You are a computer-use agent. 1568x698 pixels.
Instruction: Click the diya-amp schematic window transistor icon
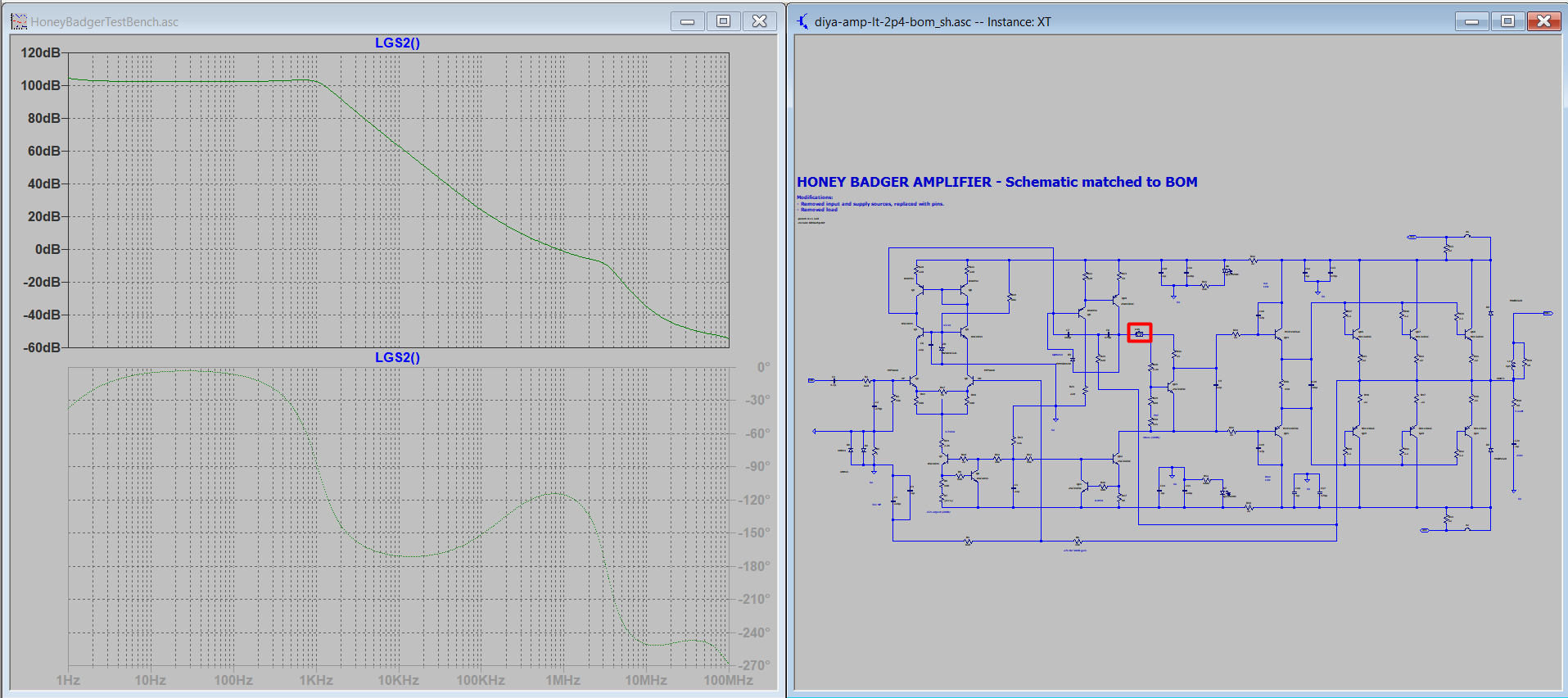point(802,21)
